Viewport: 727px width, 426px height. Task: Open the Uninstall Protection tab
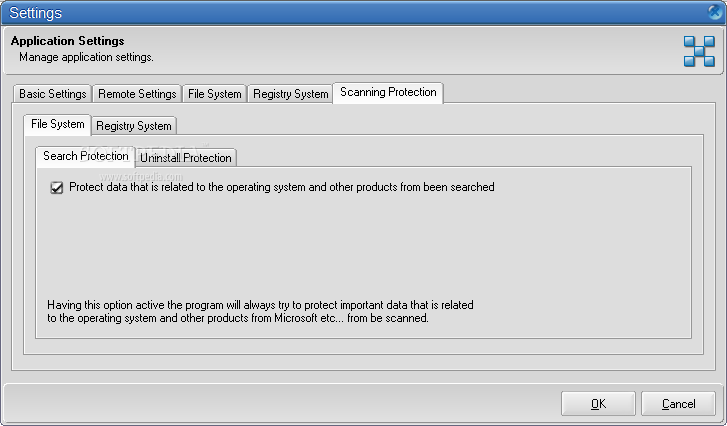point(185,158)
